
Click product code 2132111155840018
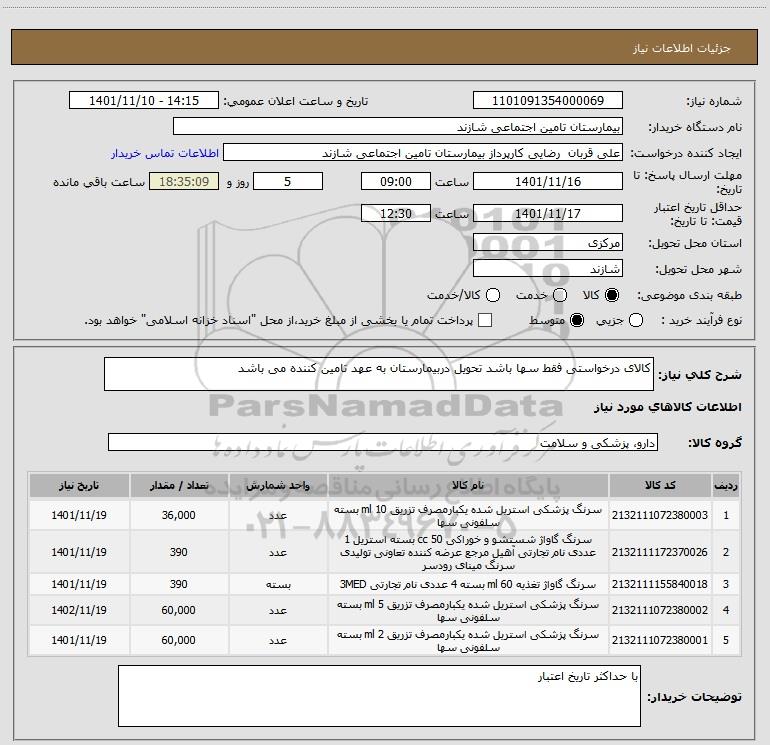tap(660, 584)
